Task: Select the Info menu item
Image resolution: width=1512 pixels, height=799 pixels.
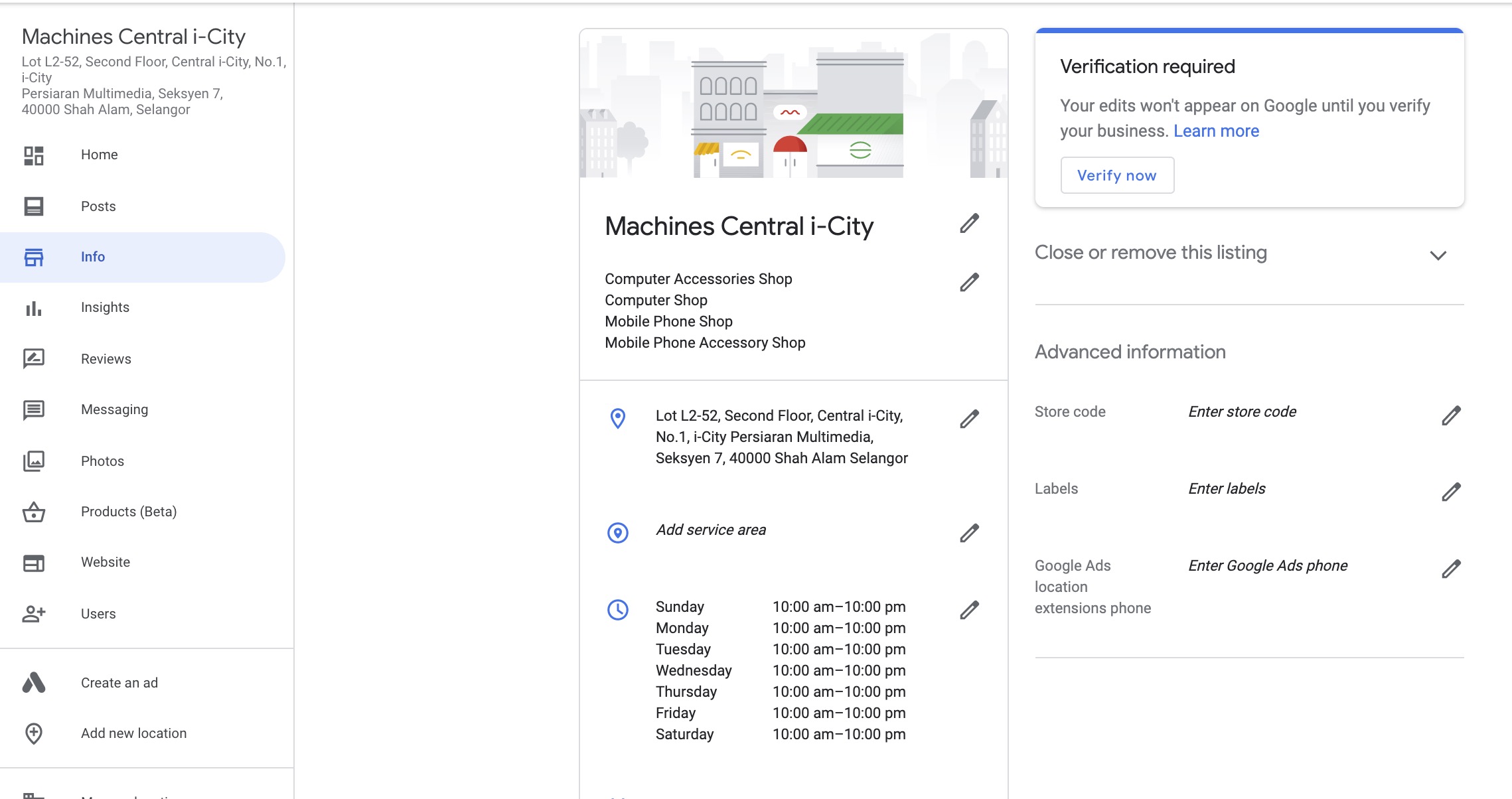Action: pyautogui.click(x=143, y=257)
